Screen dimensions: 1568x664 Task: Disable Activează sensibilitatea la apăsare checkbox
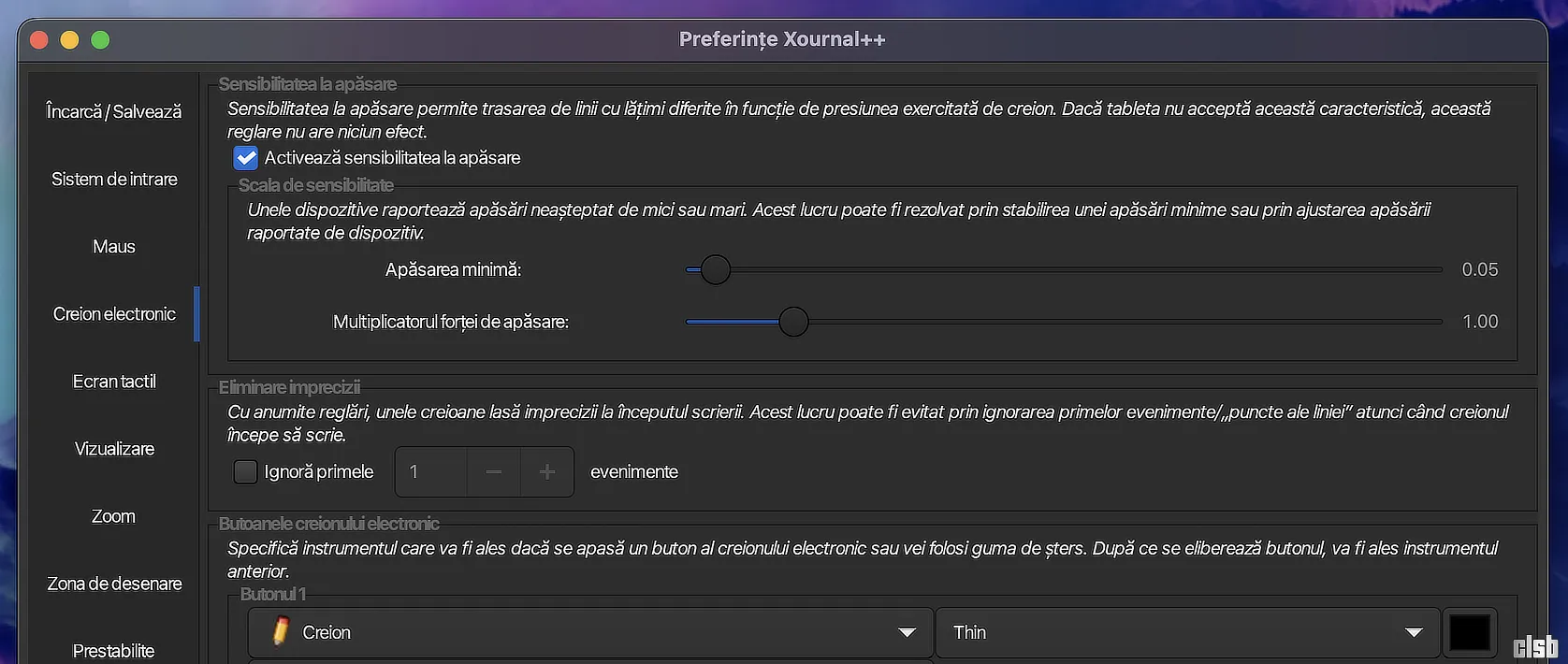pyautogui.click(x=246, y=158)
